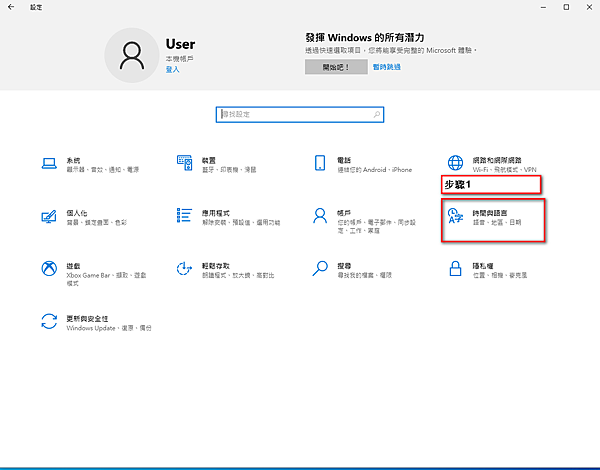Open the 帳戶 (Accounts) person icon

[x=320, y=215]
